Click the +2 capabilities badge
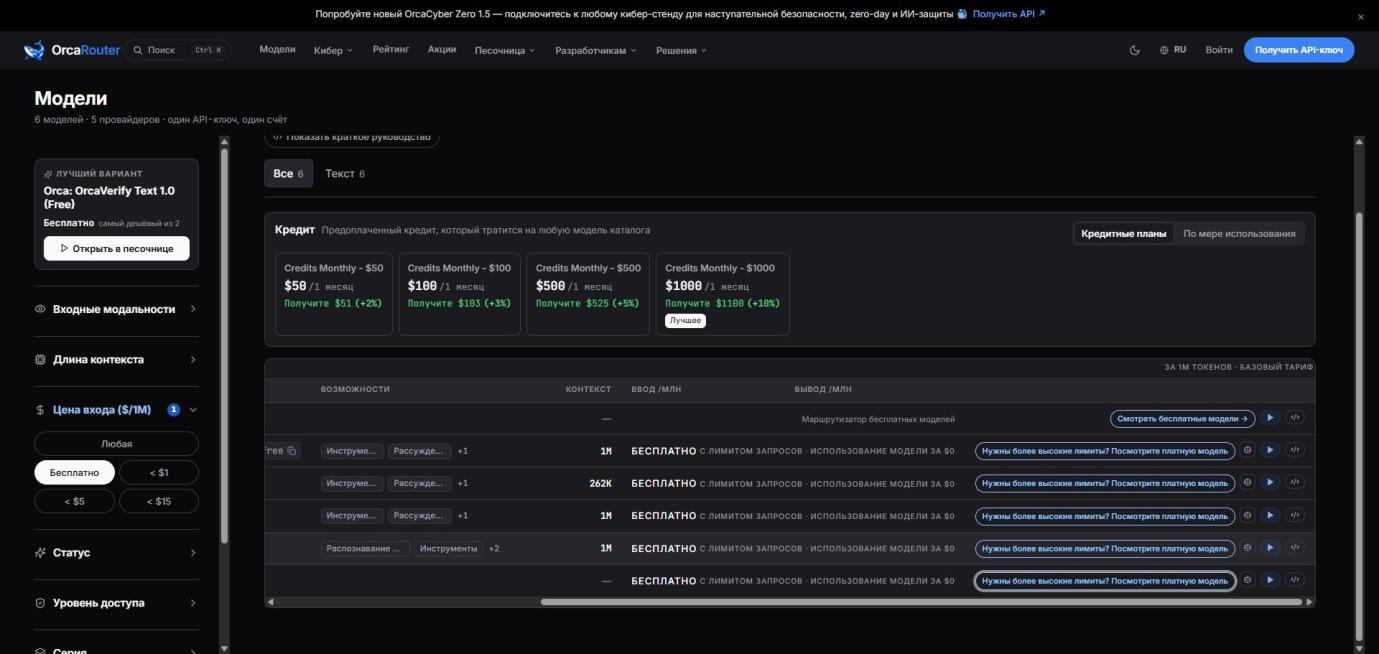Screen dimensions: 1379x654 click(x=494, y=548)
